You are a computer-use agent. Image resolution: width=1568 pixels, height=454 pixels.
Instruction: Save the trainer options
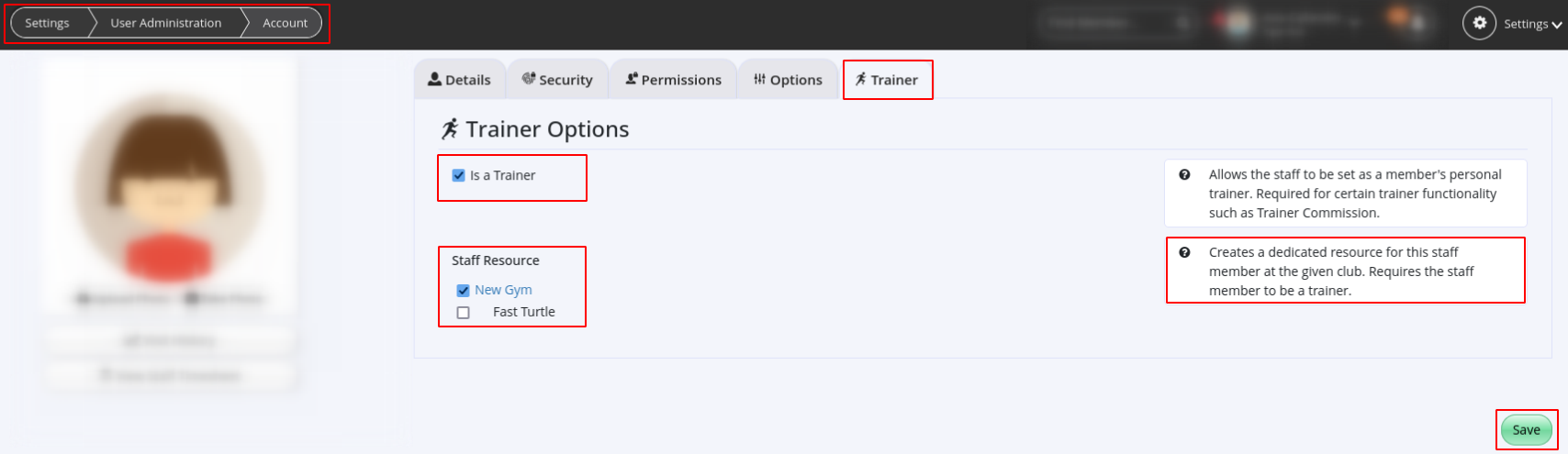point(1526,430)
